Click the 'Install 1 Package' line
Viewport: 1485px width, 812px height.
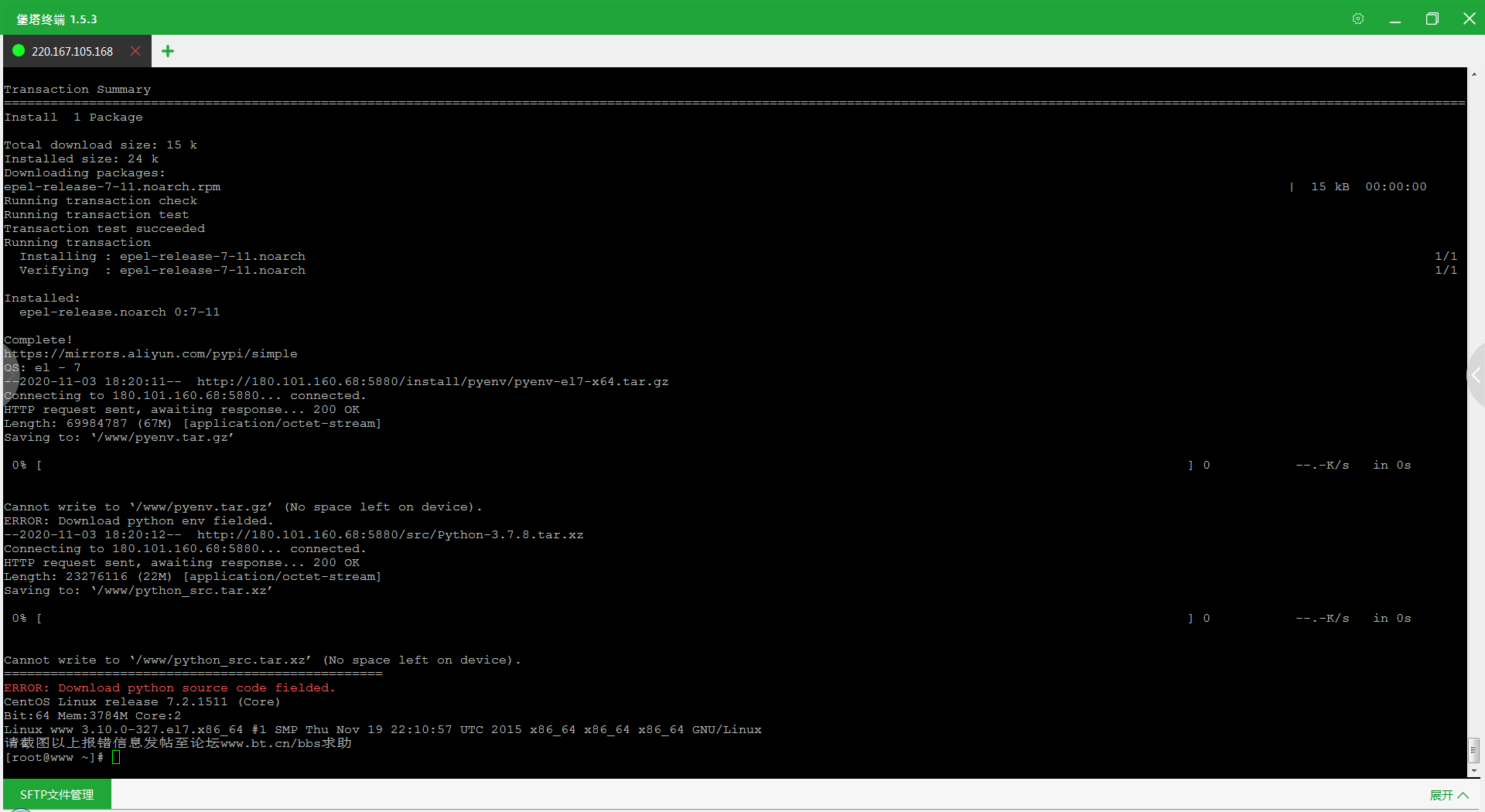[73, 117]
